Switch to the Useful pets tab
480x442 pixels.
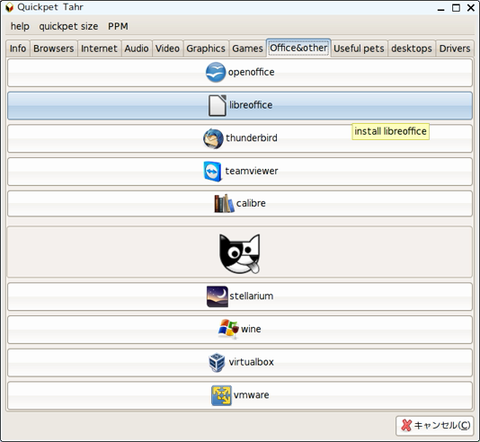[x=359, y=48]
